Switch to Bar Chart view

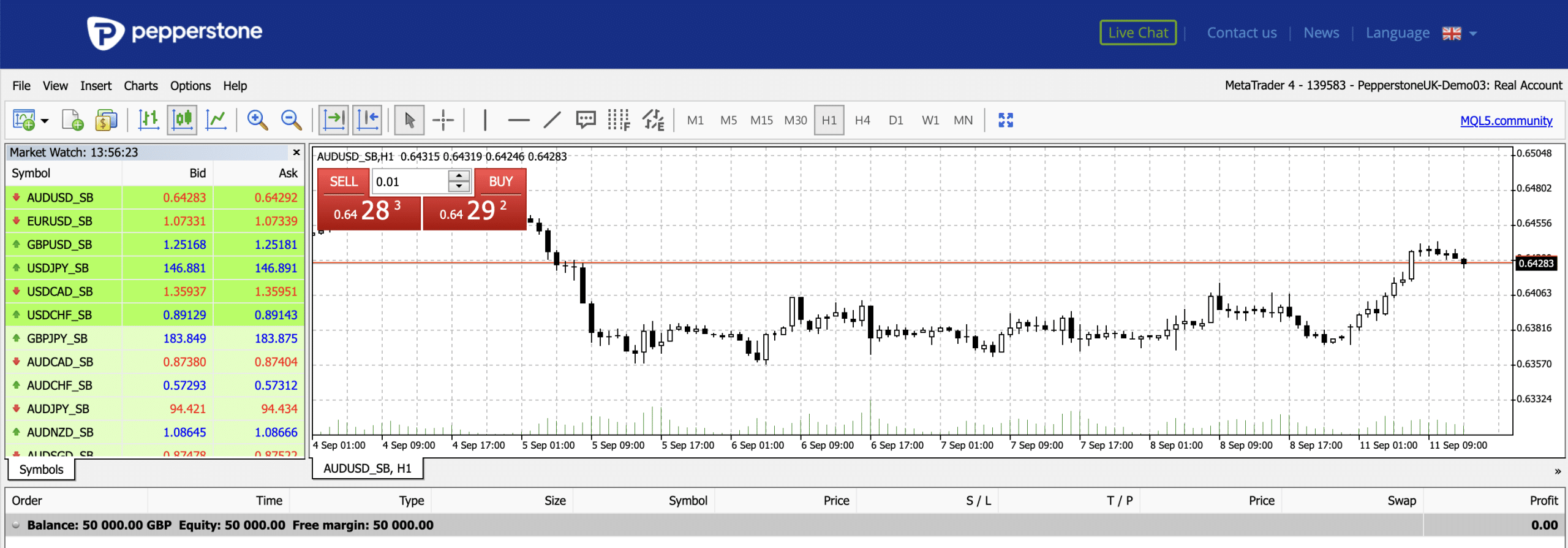click(148, 120)
